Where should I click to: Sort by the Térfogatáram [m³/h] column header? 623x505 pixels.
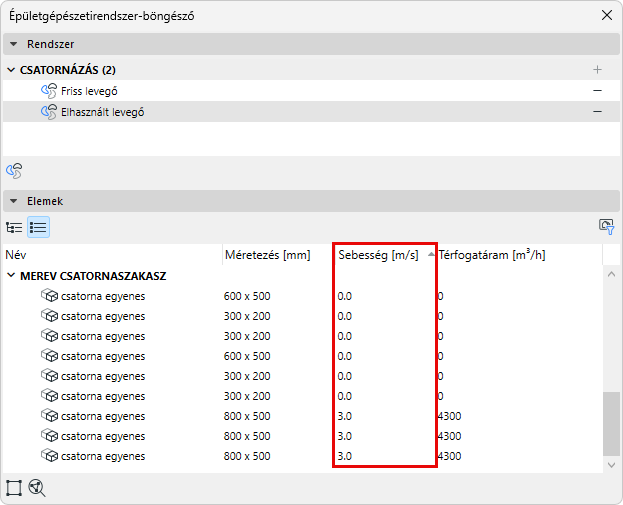519,255
